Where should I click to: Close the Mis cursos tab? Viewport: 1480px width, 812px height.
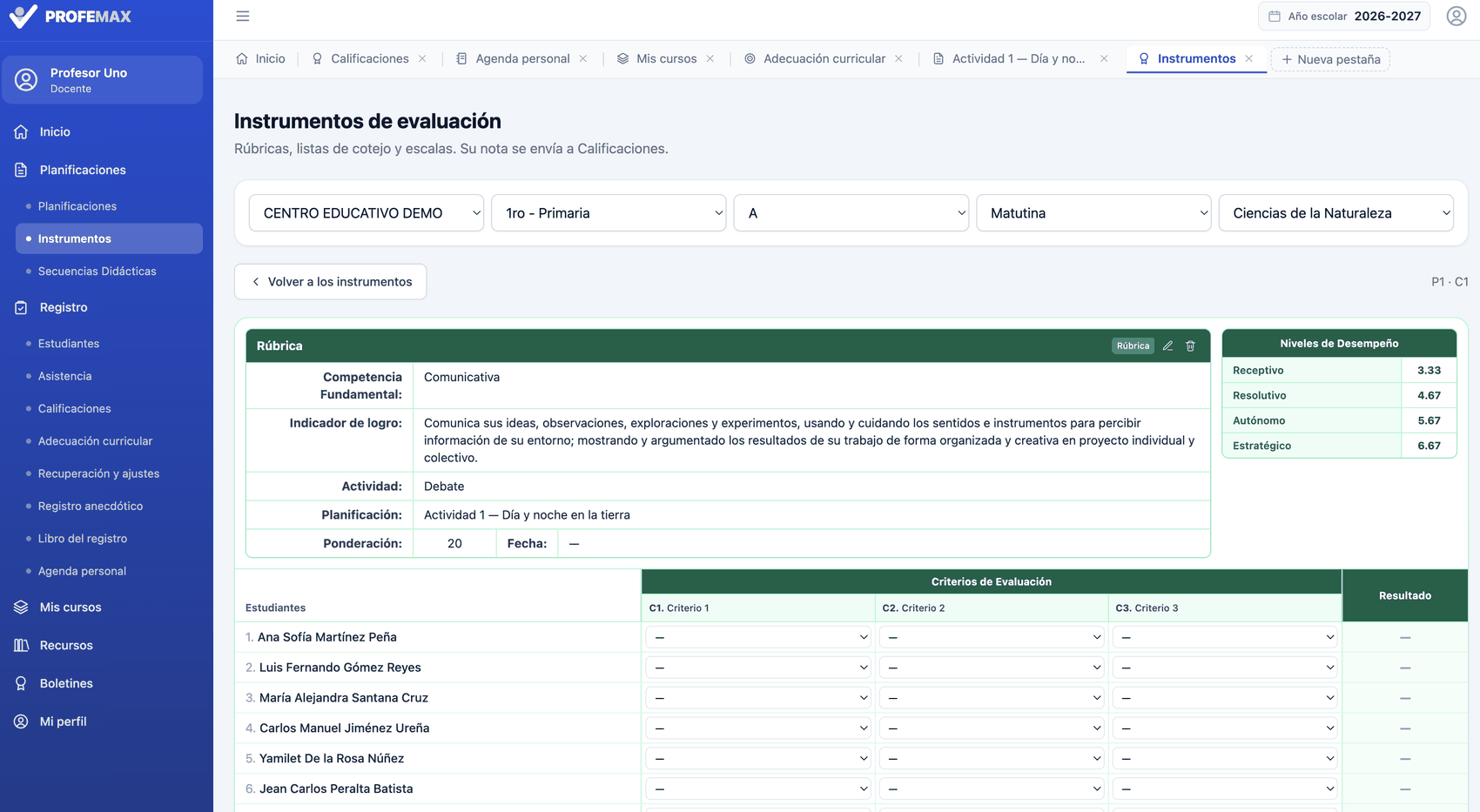(x=710, y=58)
